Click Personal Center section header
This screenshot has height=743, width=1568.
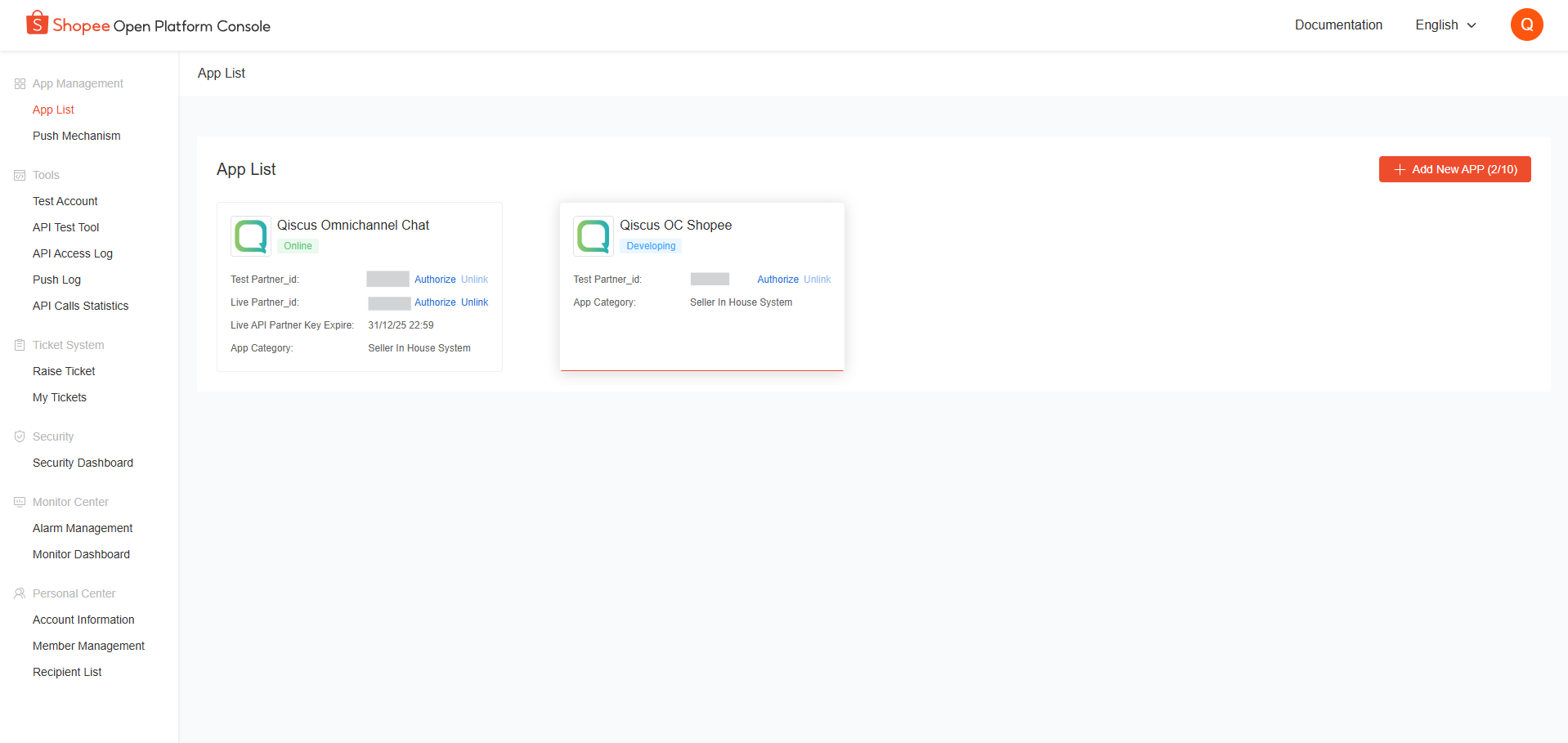pyautogui.click(x=74, y=594)
